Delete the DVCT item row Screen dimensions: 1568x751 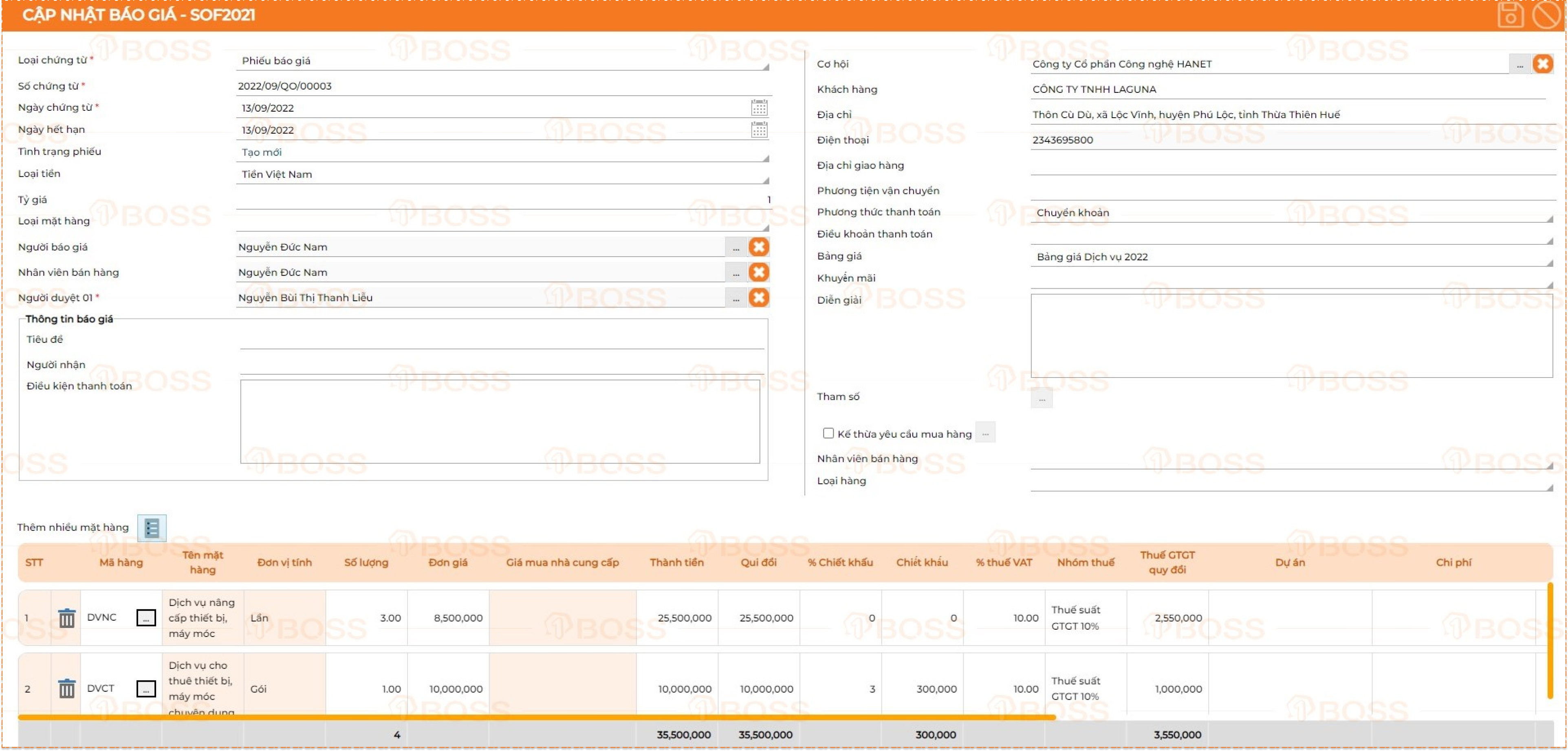coord(66,689)
